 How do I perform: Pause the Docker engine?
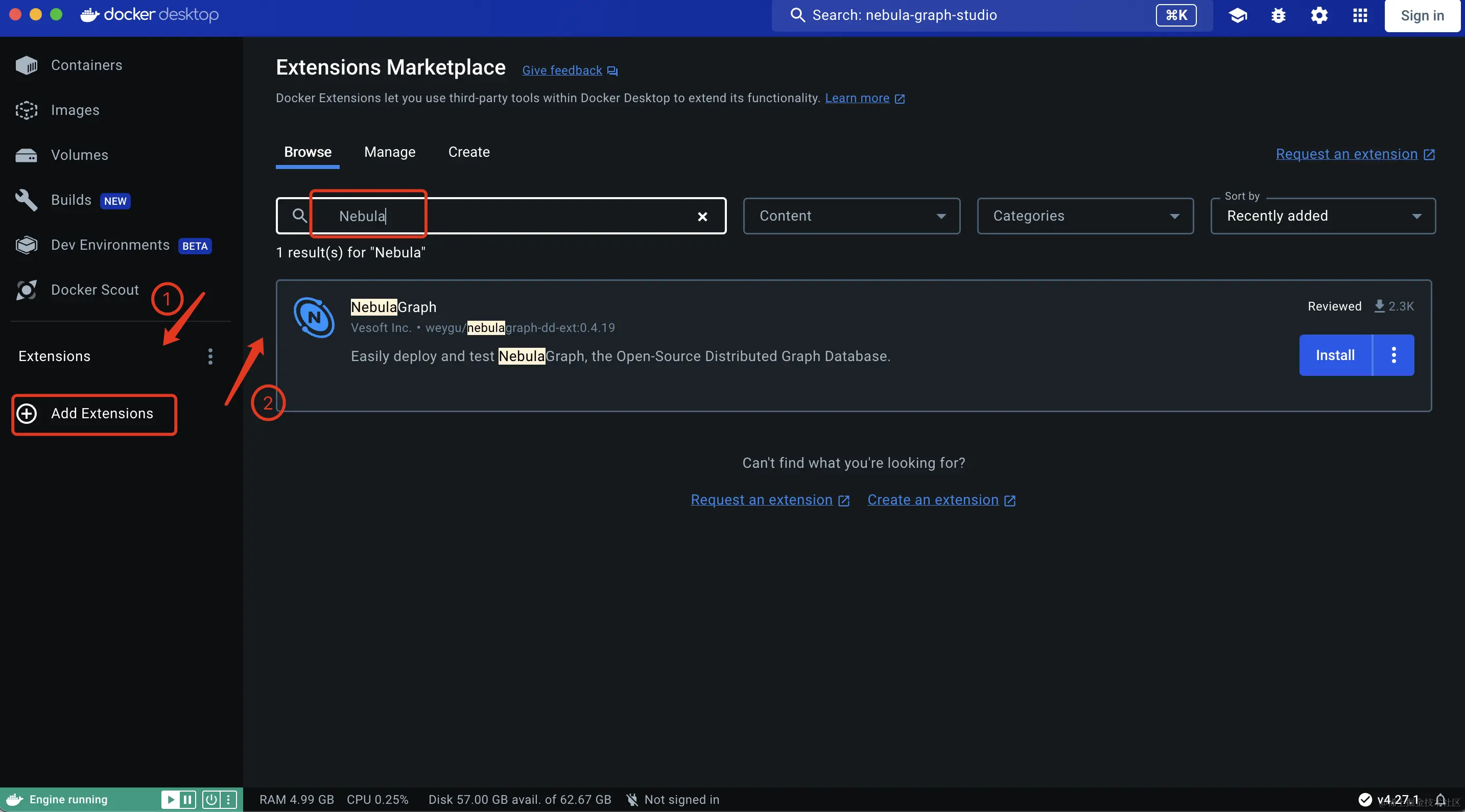click(x=187, y=800)
